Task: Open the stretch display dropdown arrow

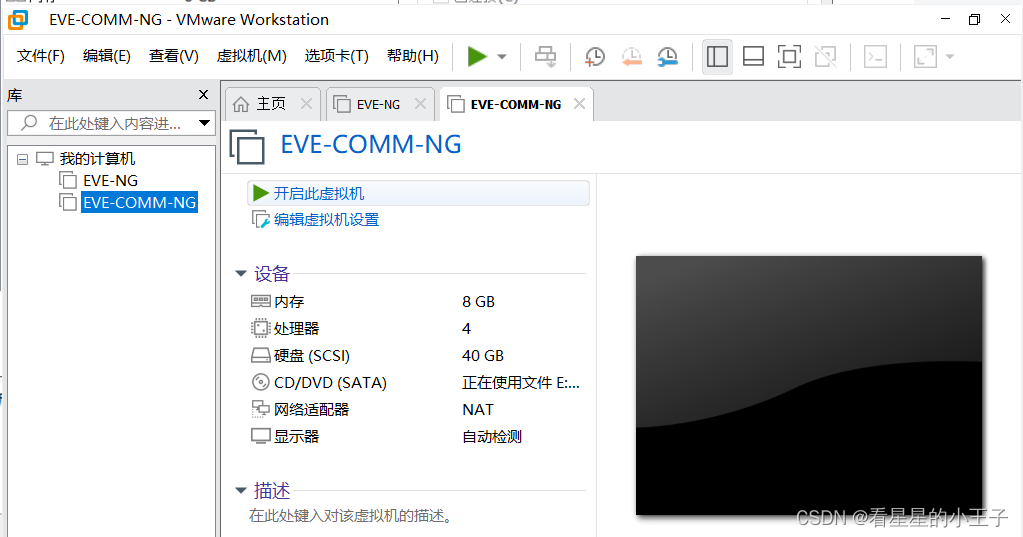Action: (x=950, y=57)
